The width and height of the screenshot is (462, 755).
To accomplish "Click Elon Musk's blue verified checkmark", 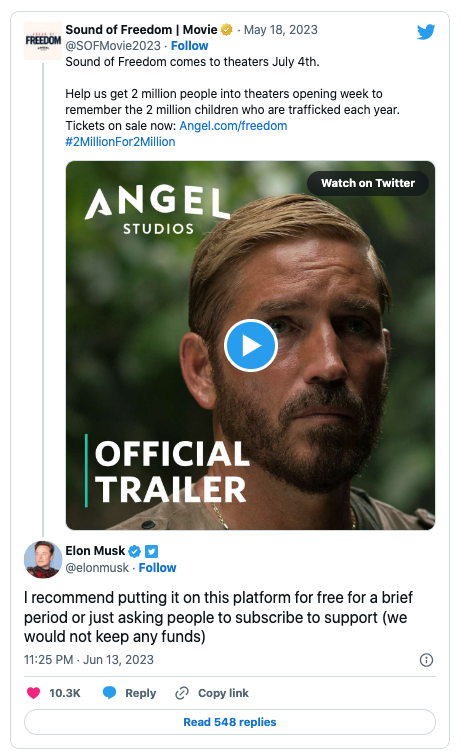I will click(135, 551).
